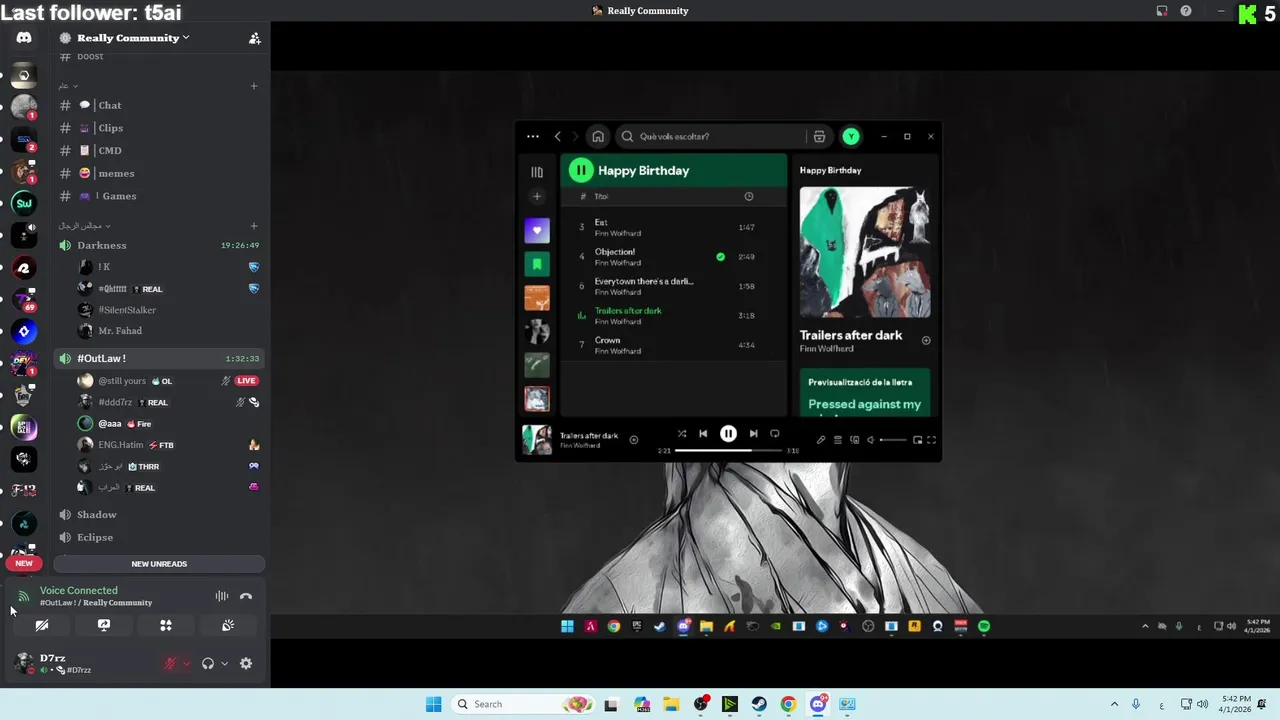Screen dimensions: 1280x720
Task: Select user Mr. Fahad in Darkness channel
Action: coord(120,331)
